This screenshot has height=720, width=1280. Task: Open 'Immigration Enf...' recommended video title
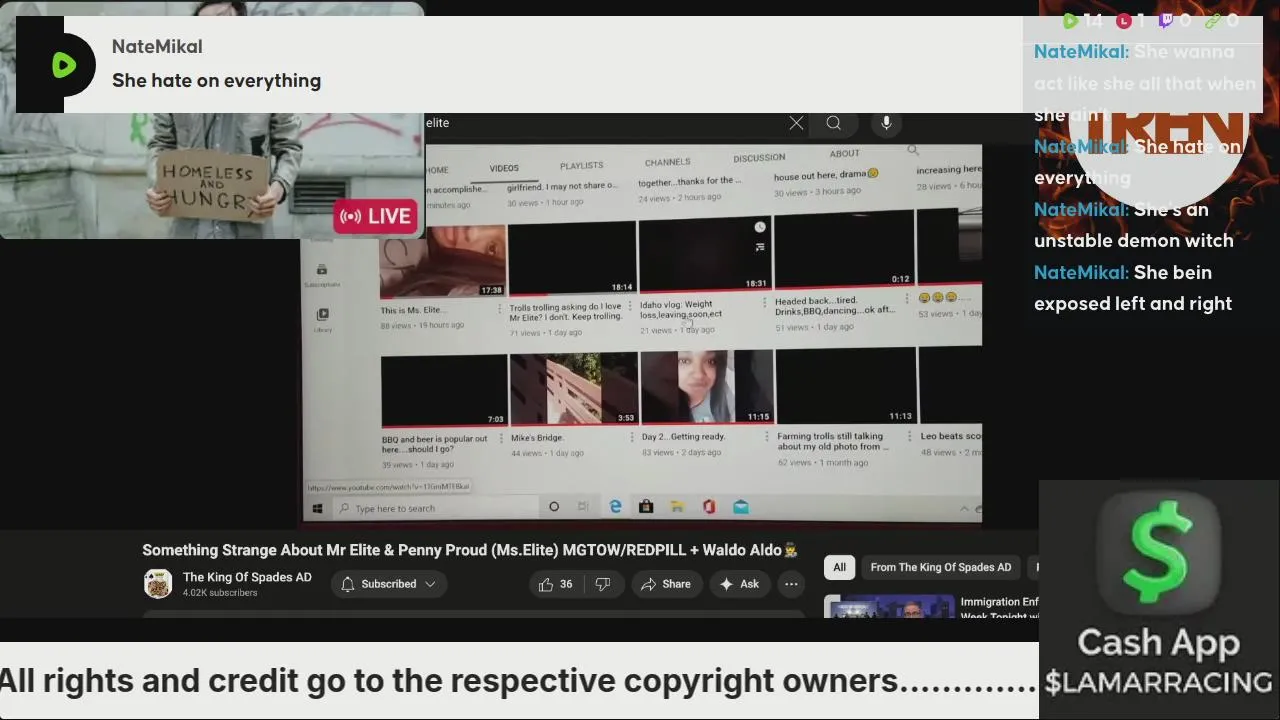pos(999,609)
